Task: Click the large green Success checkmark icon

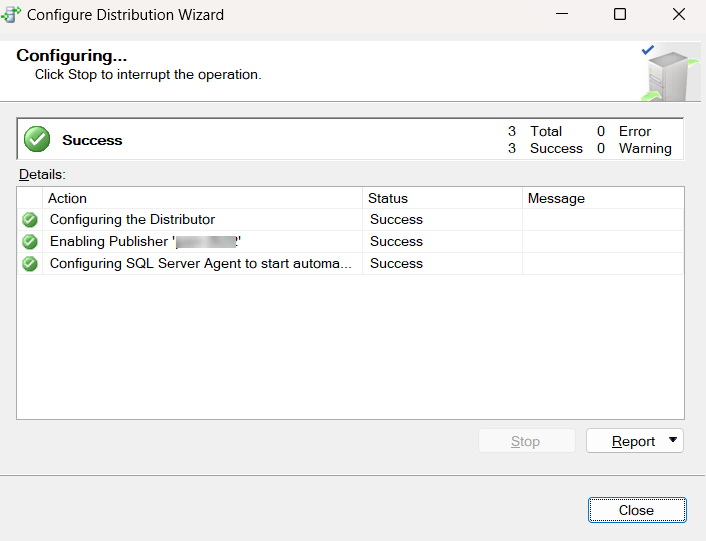Action: point(37,140)
